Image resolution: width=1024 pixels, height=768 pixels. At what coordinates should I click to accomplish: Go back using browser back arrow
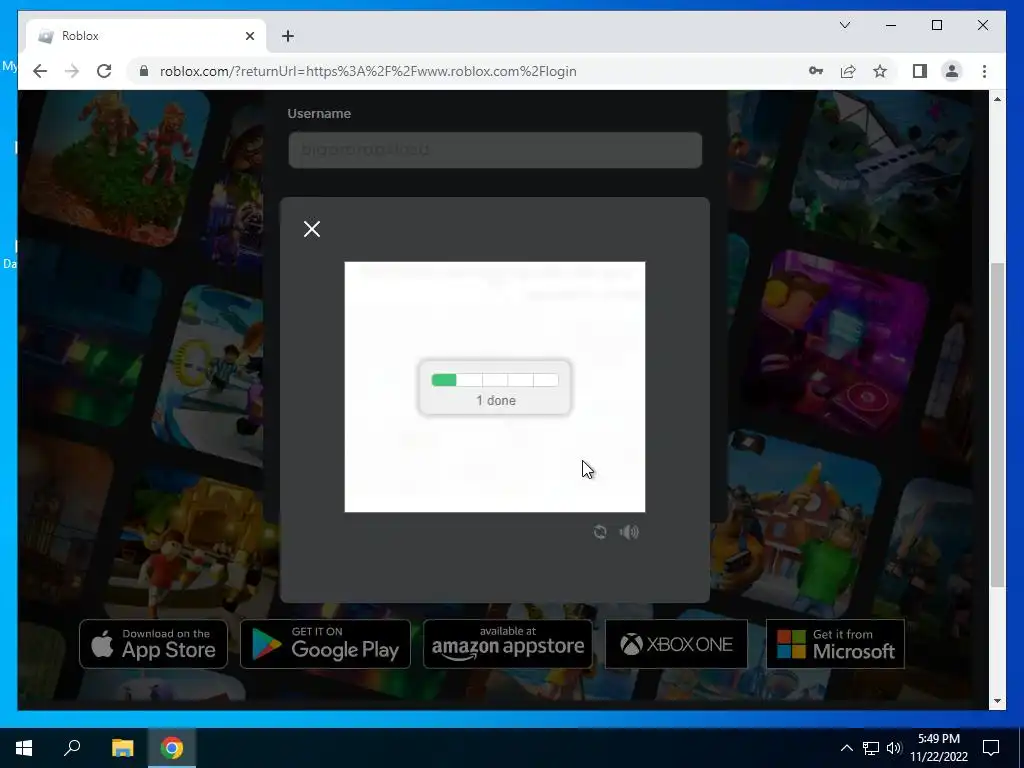click(40, 71)
